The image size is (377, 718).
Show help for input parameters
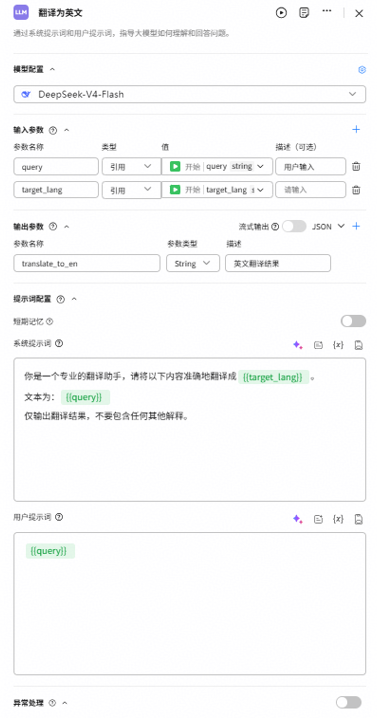tap(53, 130)
